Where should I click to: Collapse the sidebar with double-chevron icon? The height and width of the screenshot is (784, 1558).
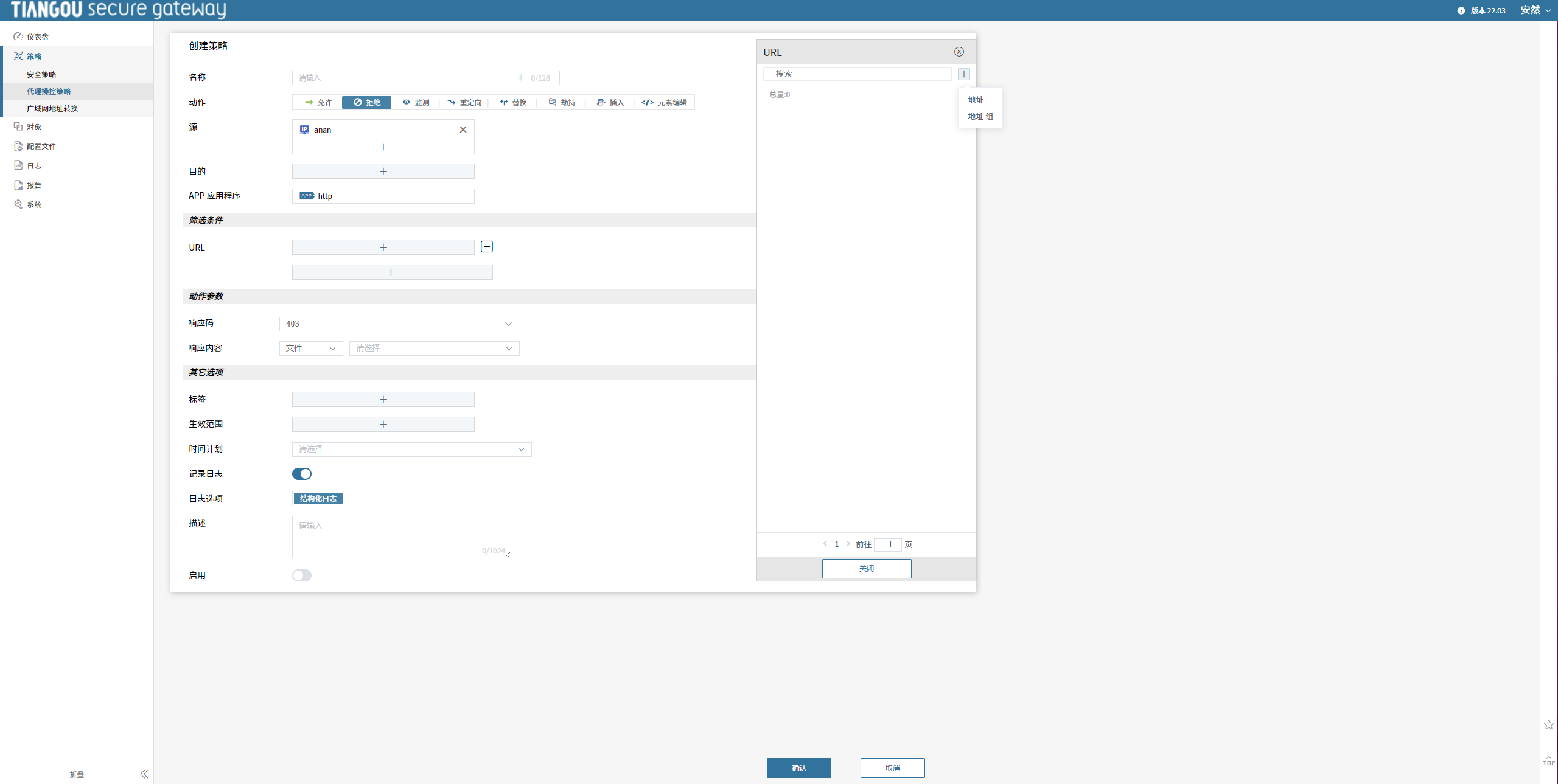coord(144,774)
